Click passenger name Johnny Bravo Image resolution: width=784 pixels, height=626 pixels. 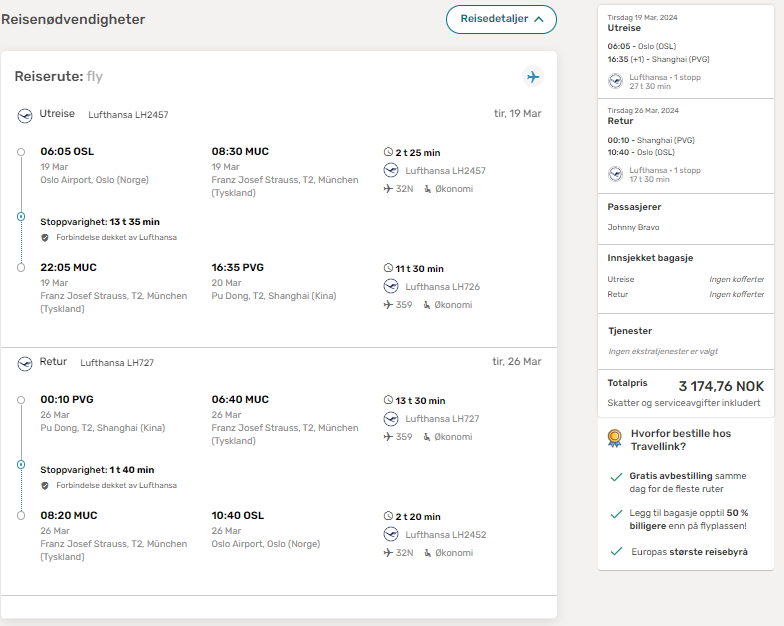point(634,228)
